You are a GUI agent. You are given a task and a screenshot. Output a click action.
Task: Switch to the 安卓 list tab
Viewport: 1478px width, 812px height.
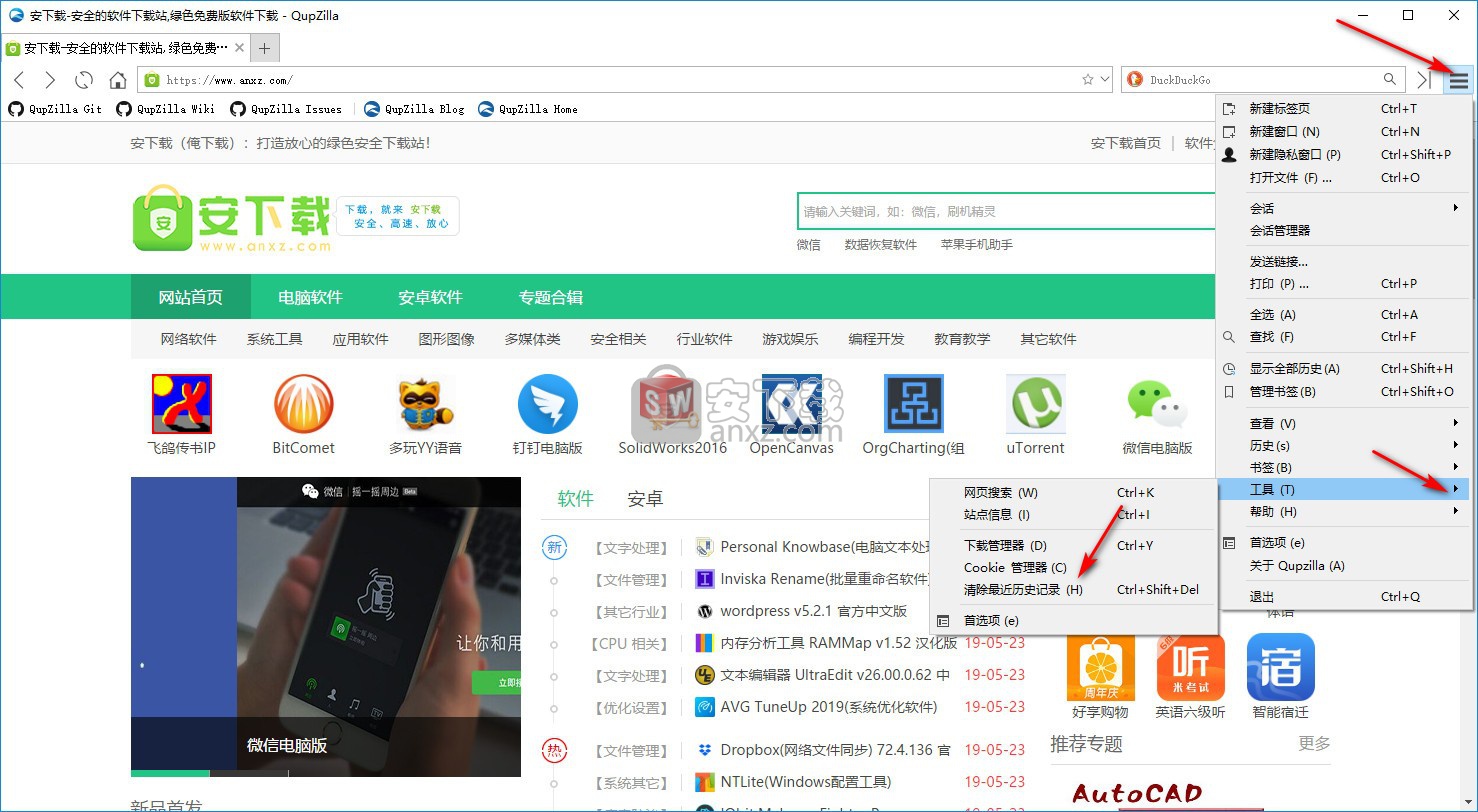click(645, 498)
